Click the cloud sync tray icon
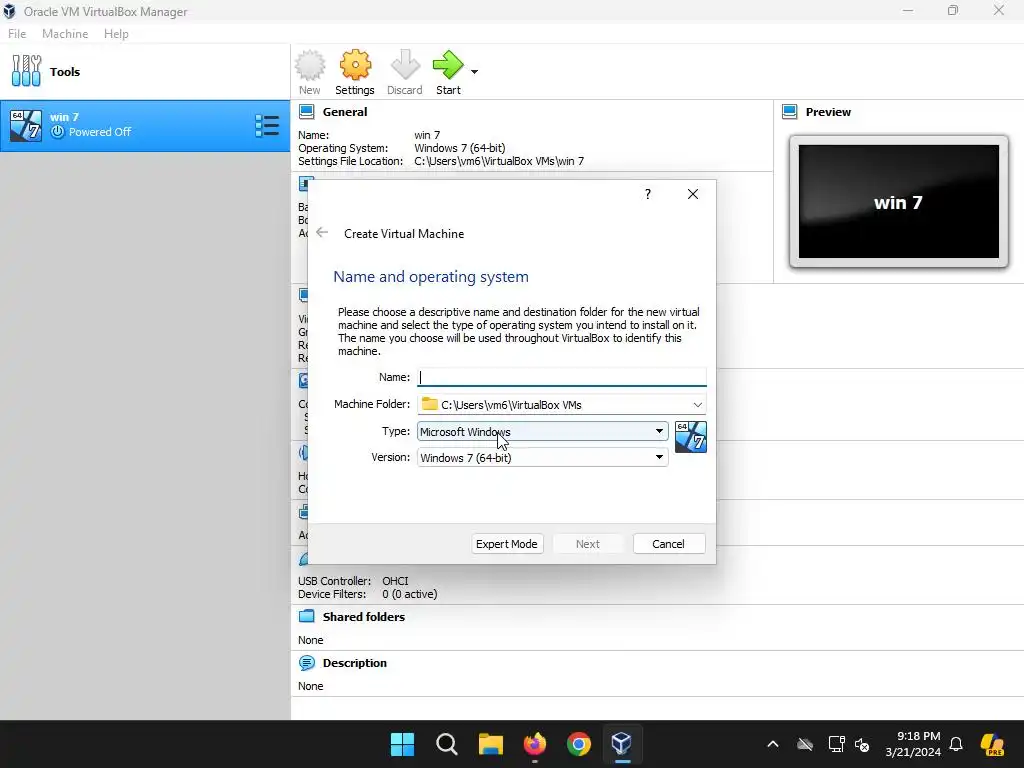 (x=805, y=744)
